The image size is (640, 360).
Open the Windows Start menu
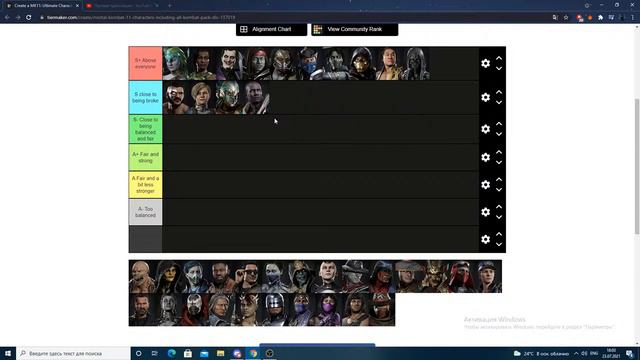(x=8, y=353)
